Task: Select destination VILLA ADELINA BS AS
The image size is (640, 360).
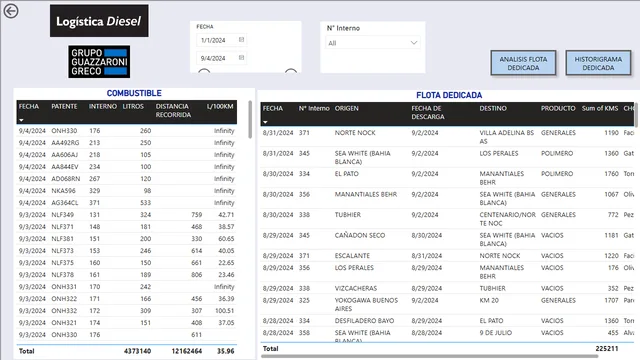Action: click(507, 137)
